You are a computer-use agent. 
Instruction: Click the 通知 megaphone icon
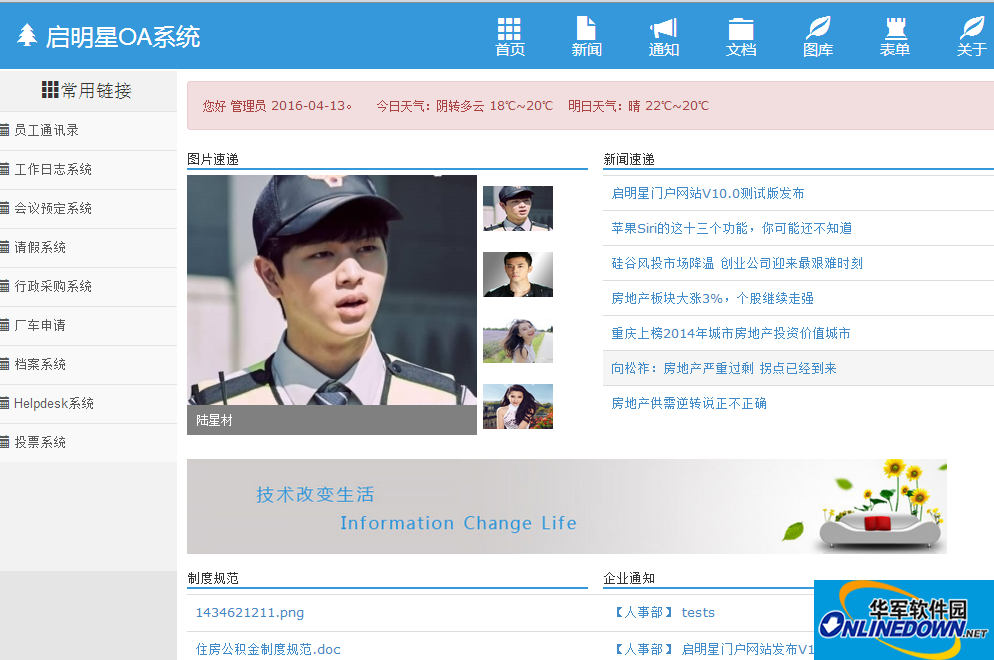[663, 29]
